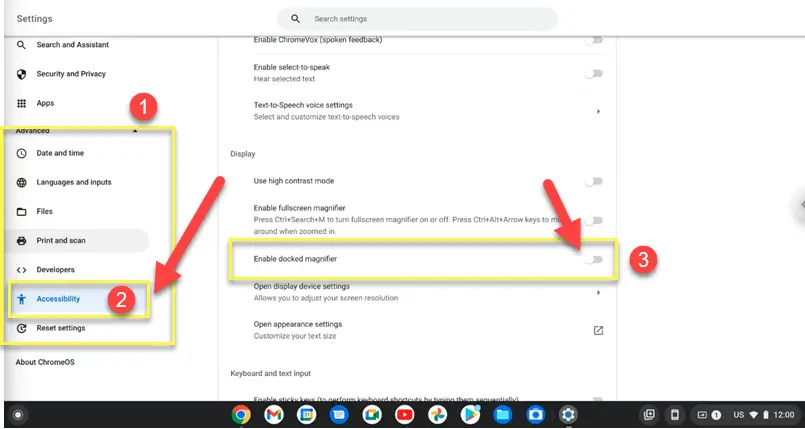Screen dimensions: 805x429
Task: Toggle Enable select-to-speak
Action: tap(594, 73)
